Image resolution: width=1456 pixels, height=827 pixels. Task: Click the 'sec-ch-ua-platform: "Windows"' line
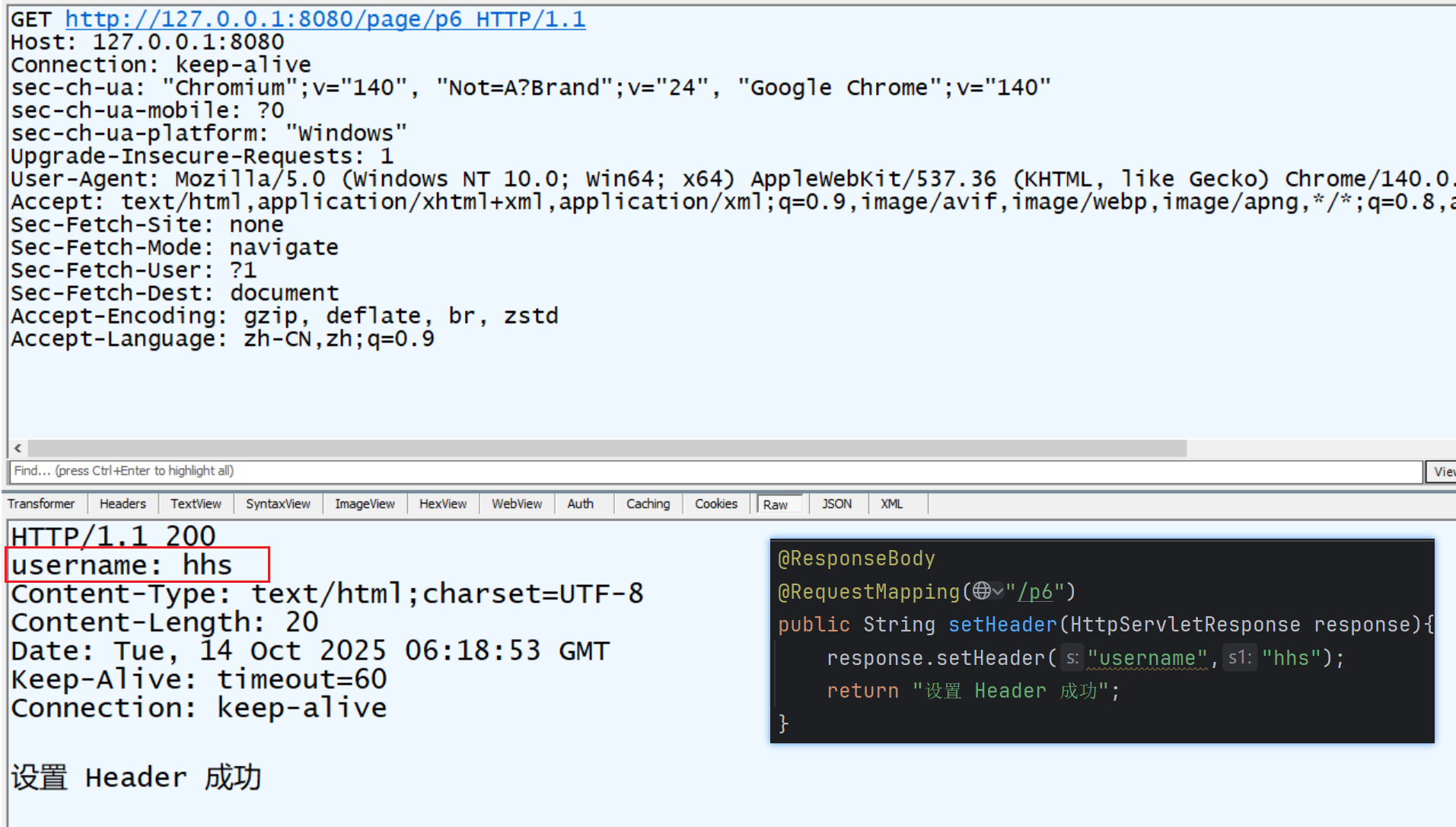click(x=209, y=133)
